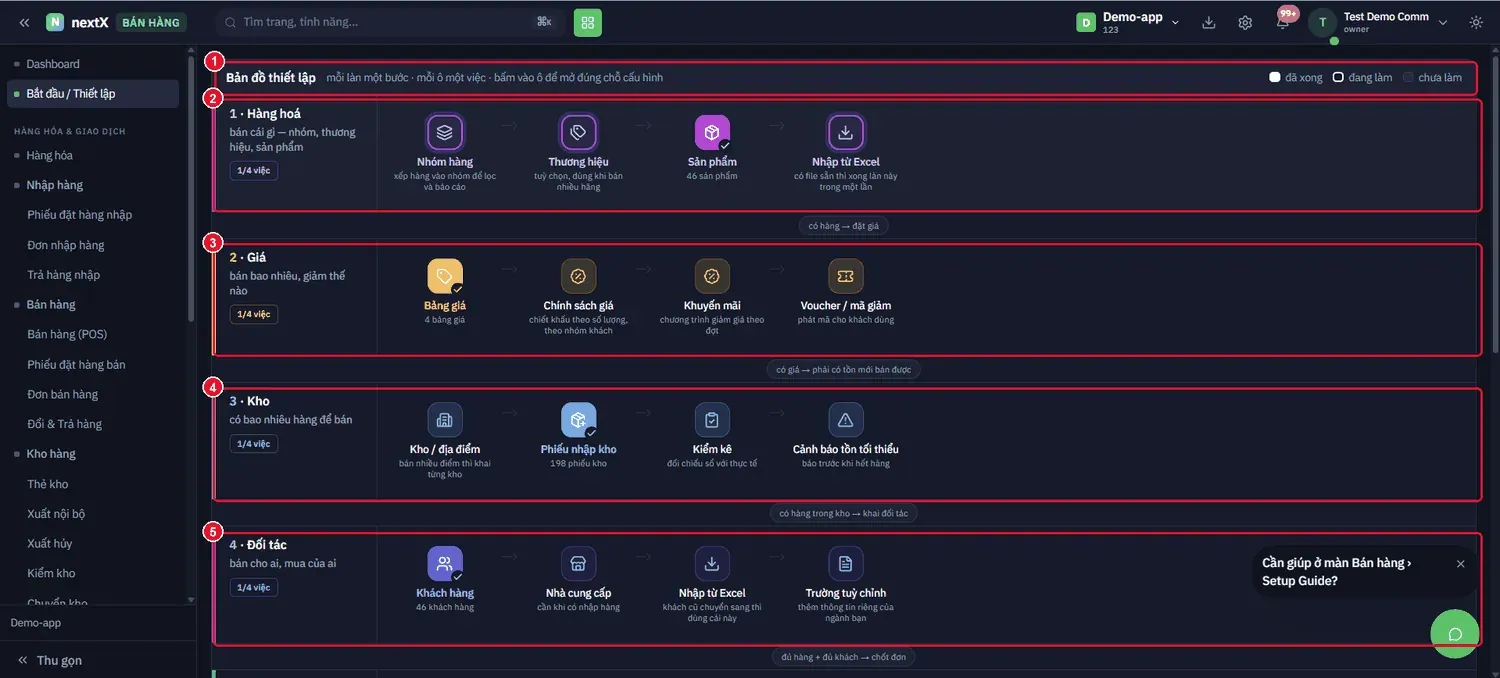Click the Thu gọn collapse button
Image resolution: width=1500 pixels, height=678 pixels.
click(50, 660)
